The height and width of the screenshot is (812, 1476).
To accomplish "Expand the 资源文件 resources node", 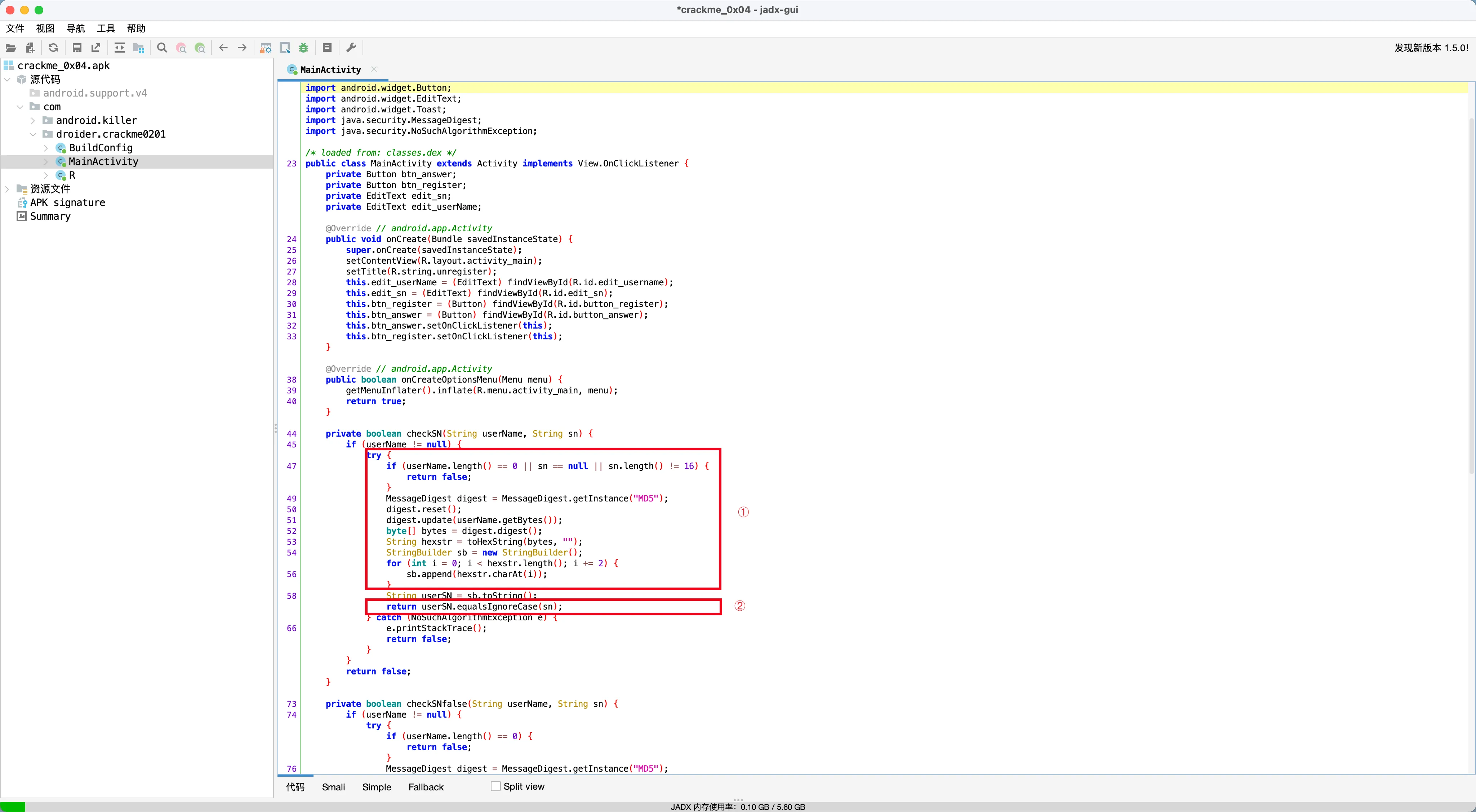I will click(7, 189).
